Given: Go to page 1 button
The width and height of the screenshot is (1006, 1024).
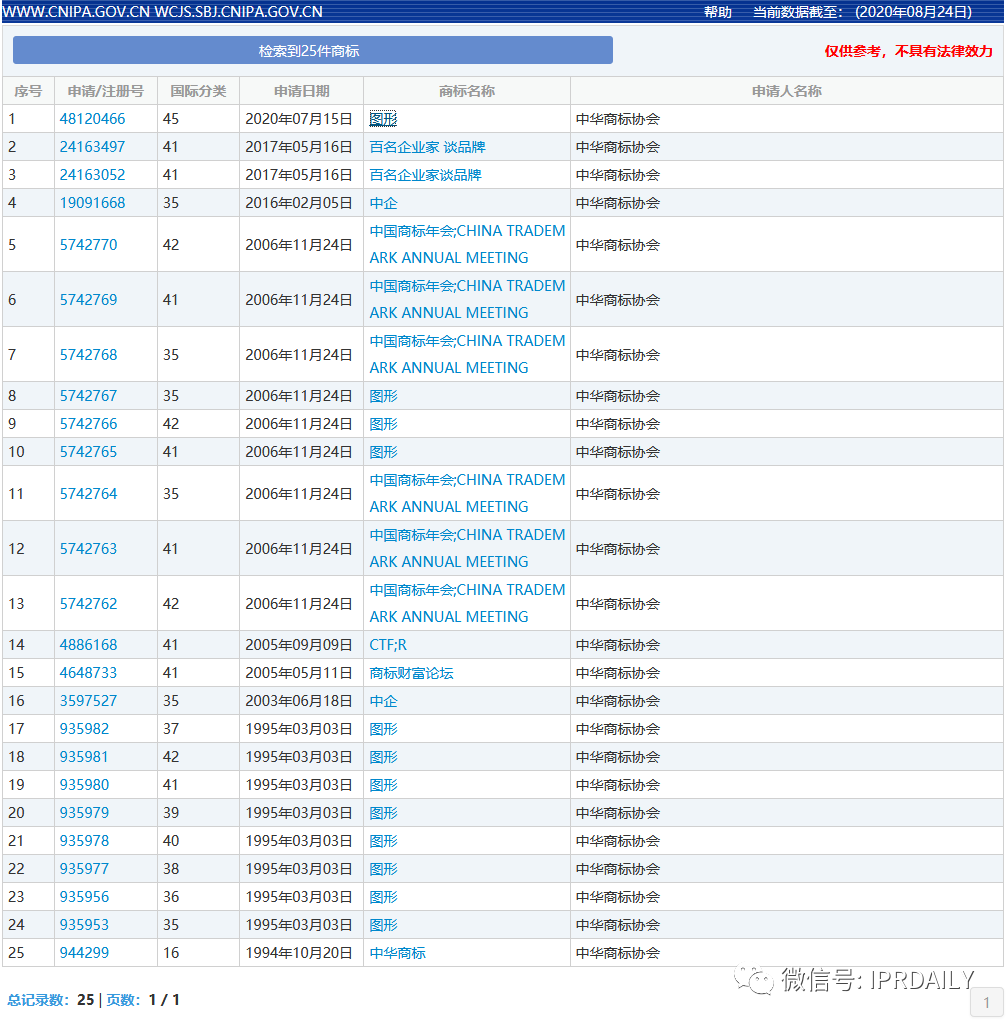Looking at the screenshot, I should 986,1002.
